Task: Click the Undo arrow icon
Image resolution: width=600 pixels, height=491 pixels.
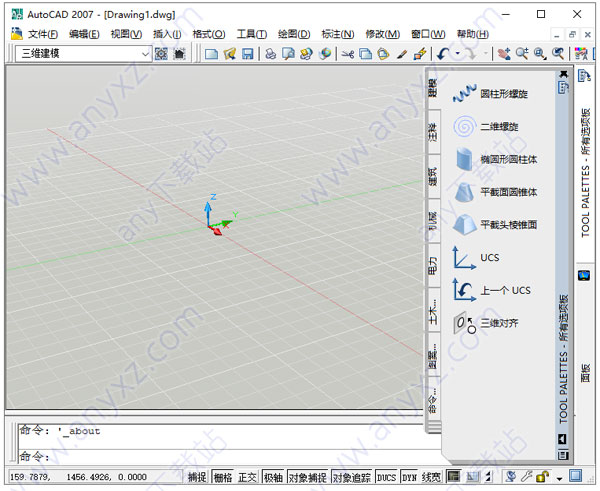Action: tap(443, 54)
